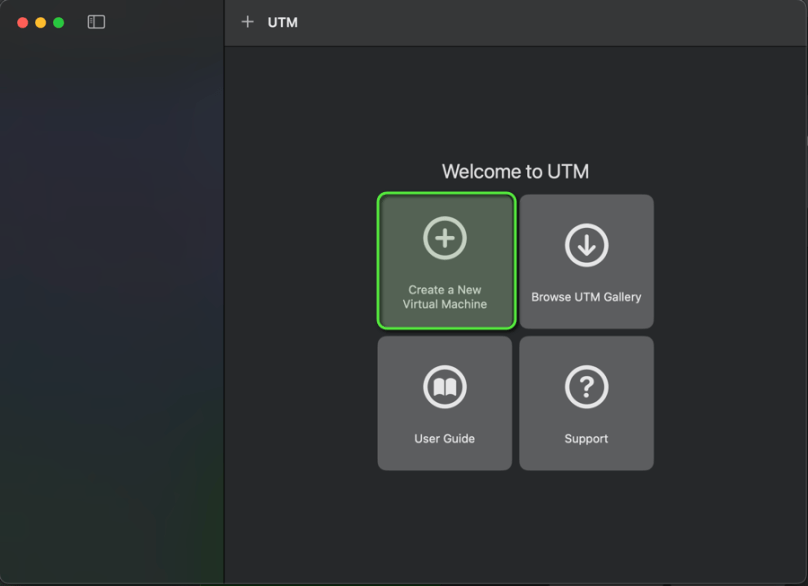The height and width of the screenshot is (586, 808).
Task: Minimize the window with the yellow traffic light
Action: pos(40,21)
